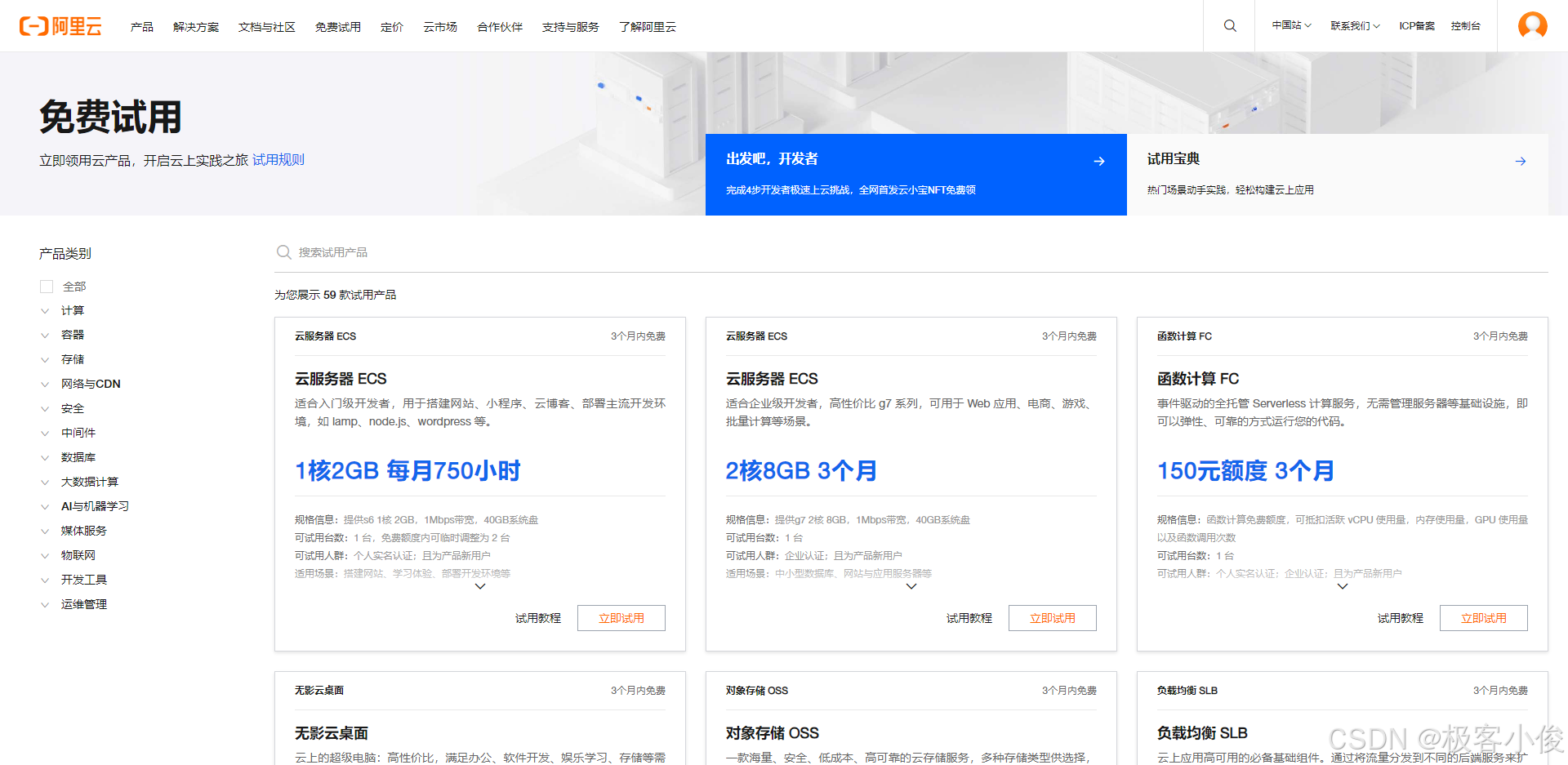Go to 免费试用 in top nav
1568x765 pixels.
tap(338, 27)
